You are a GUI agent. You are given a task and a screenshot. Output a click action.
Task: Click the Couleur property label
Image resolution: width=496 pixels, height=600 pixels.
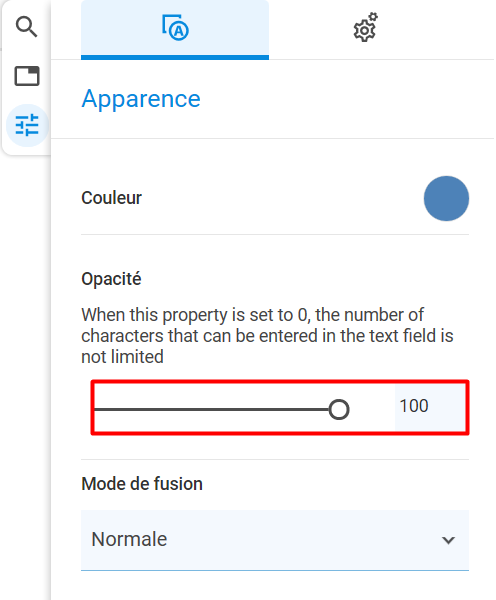(x=111, y=198)
